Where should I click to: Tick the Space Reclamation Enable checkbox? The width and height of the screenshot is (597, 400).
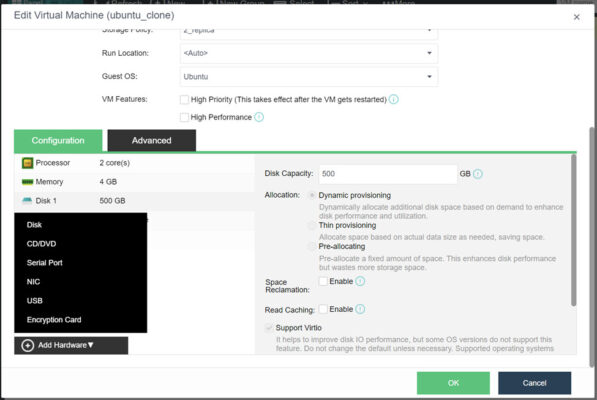(323, 281)
